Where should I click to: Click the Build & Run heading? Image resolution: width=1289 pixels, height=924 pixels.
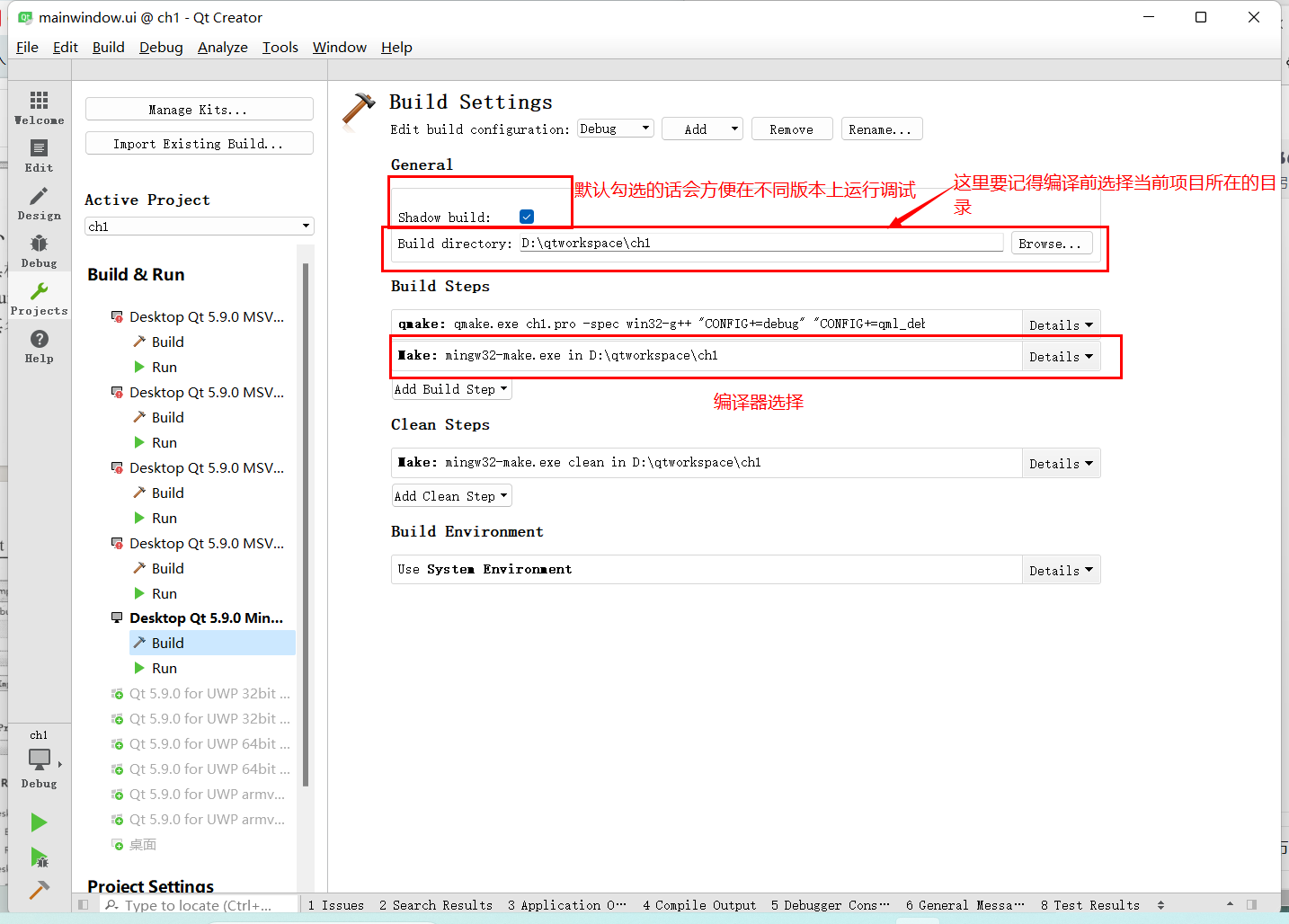pyautogui.click(x=136, y=274)
